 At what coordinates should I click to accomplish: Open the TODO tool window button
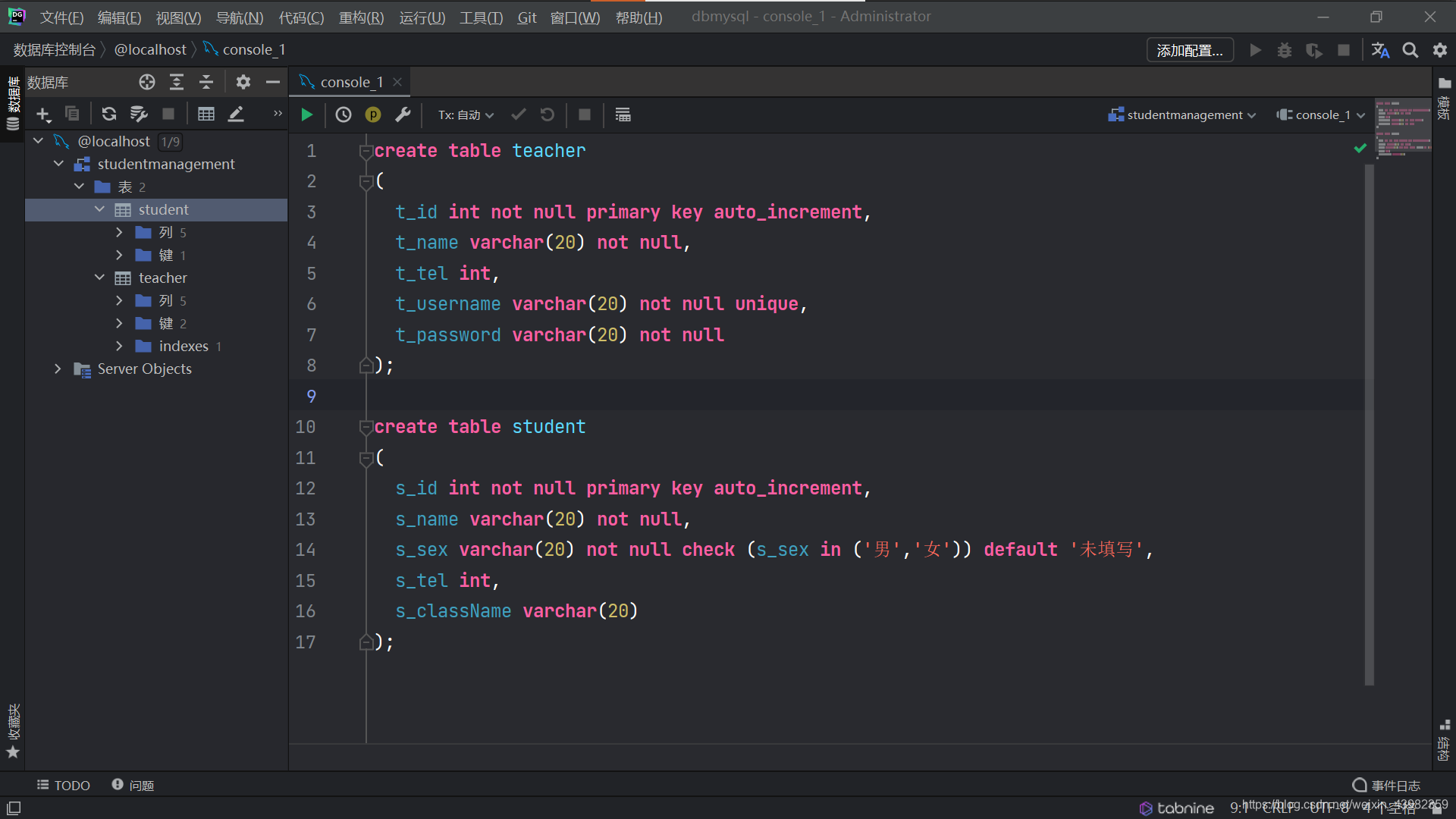pos(64,785)
